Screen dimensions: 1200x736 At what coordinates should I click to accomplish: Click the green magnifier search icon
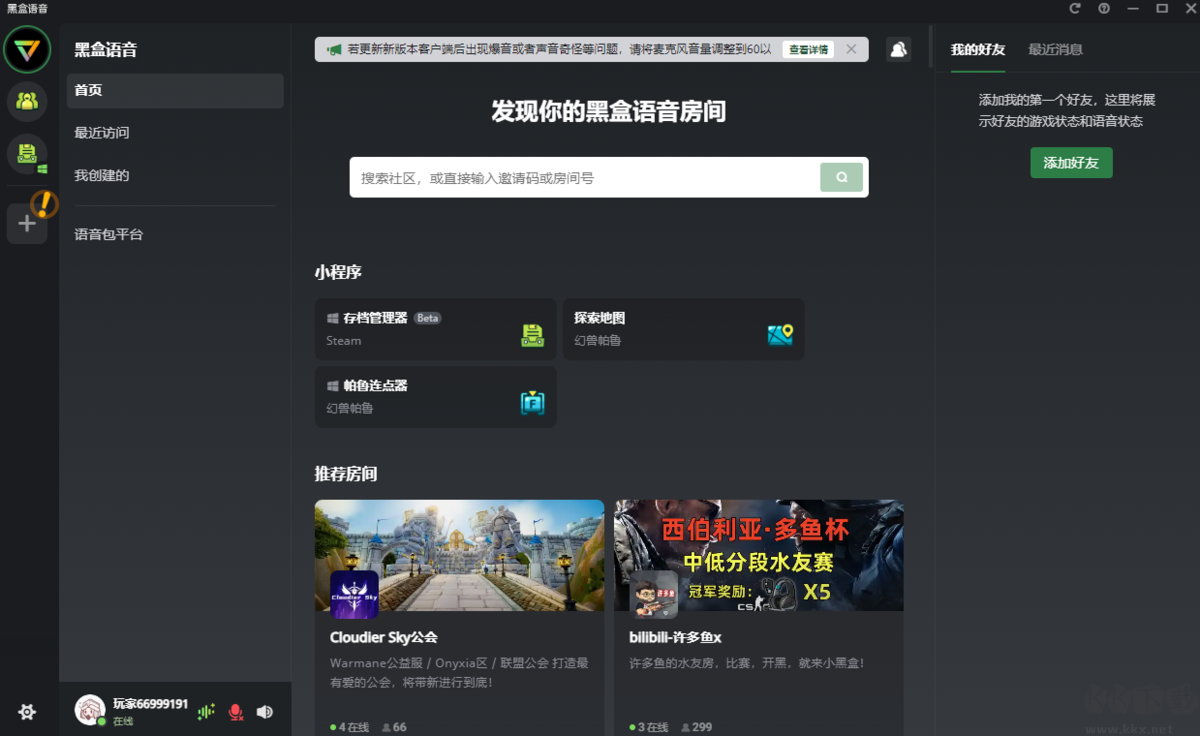pos(841,176)
